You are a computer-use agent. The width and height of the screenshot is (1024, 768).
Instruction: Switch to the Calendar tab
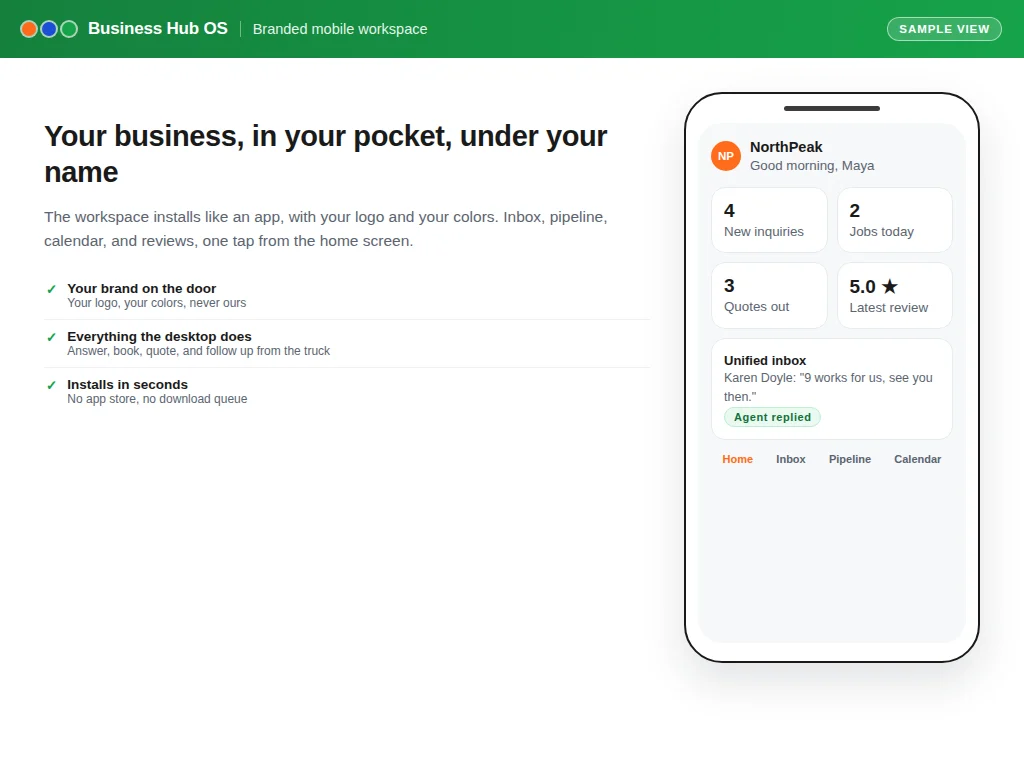tap(918, 459)
